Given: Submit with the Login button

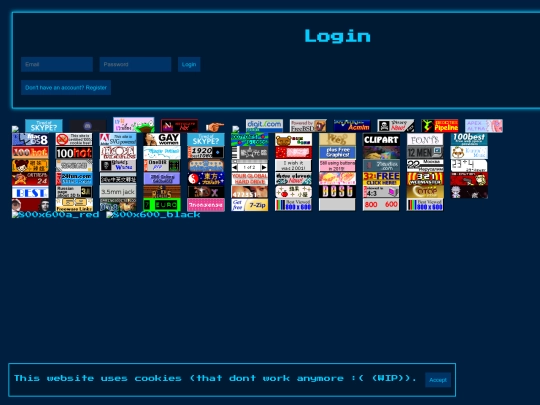Looking at the screenshot, I should click(x=189, y=64).
